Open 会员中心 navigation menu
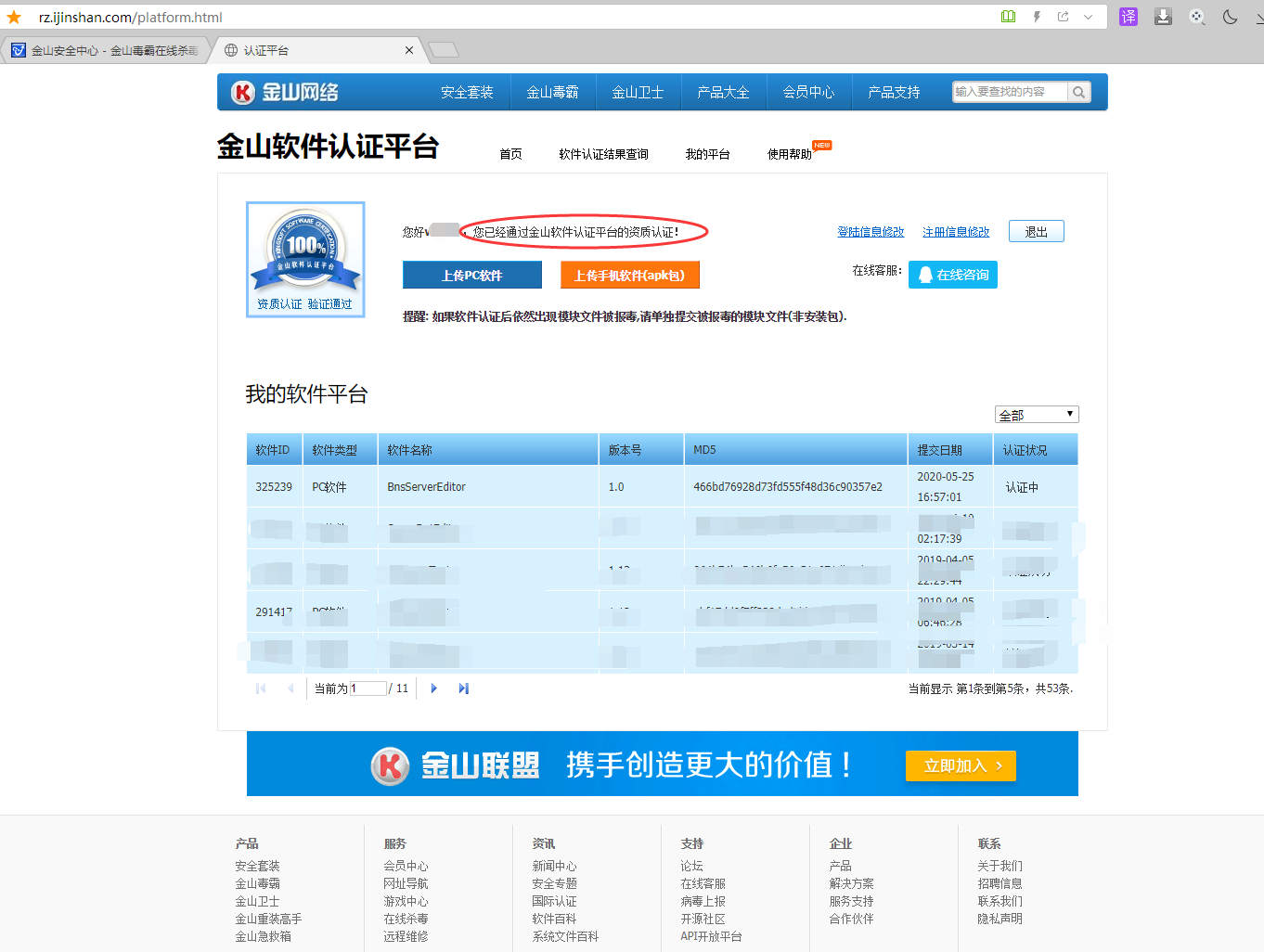The width and height of the screenshot is (1264, 952). [808, 92]
